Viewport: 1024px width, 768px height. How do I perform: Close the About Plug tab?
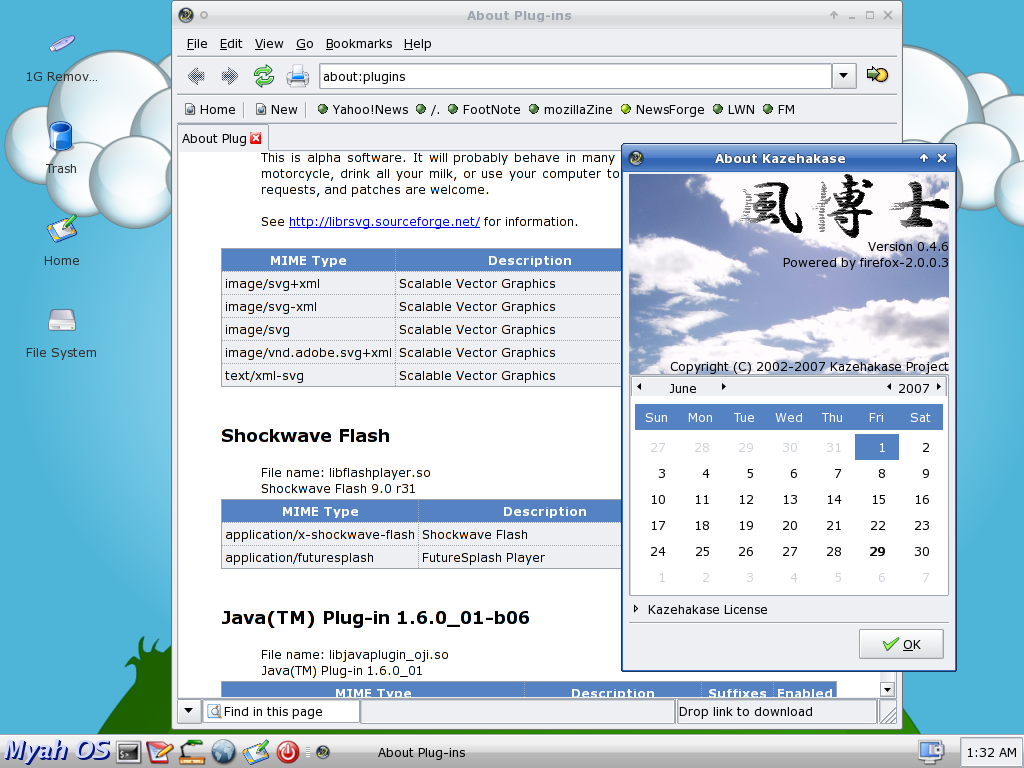pyautogui.click(x=255, y=138)
